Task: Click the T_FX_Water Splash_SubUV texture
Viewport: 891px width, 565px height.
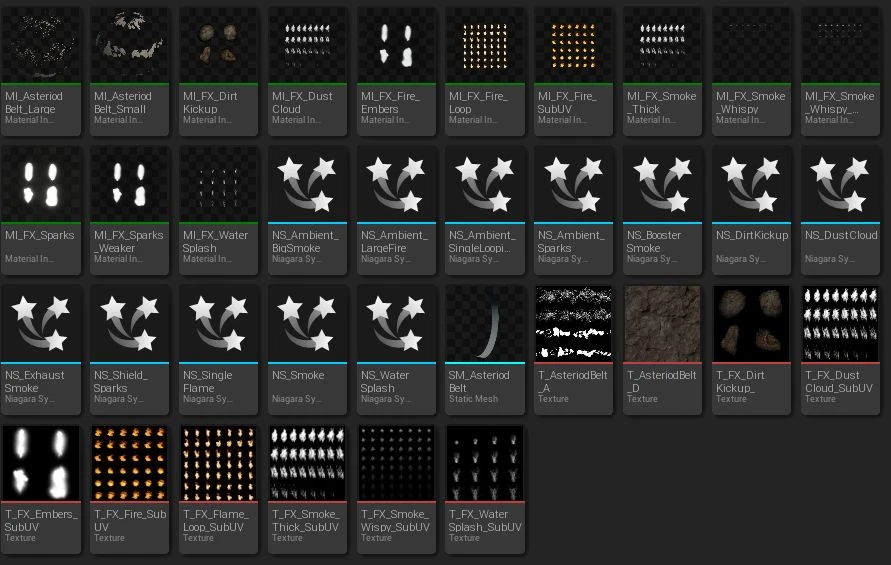Action: [x=485, y=489]
